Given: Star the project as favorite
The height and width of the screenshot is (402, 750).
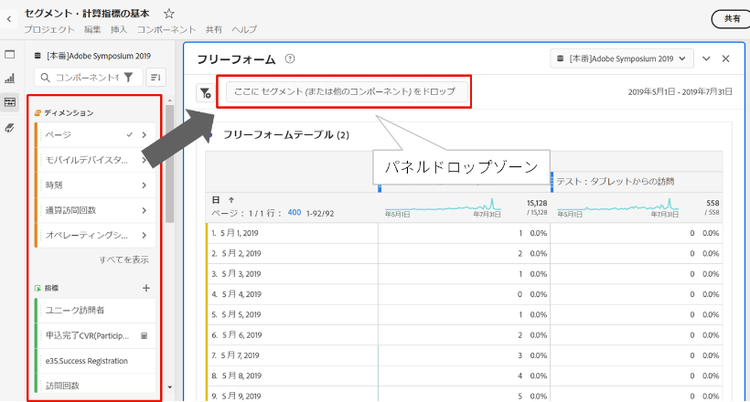Looking at the screenshot, I should click(169, 14).
